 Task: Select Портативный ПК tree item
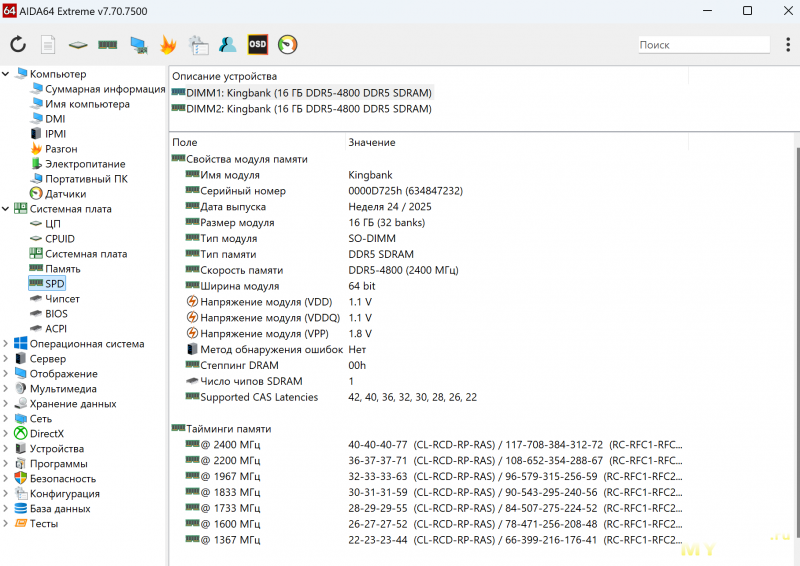coord(86,179)
